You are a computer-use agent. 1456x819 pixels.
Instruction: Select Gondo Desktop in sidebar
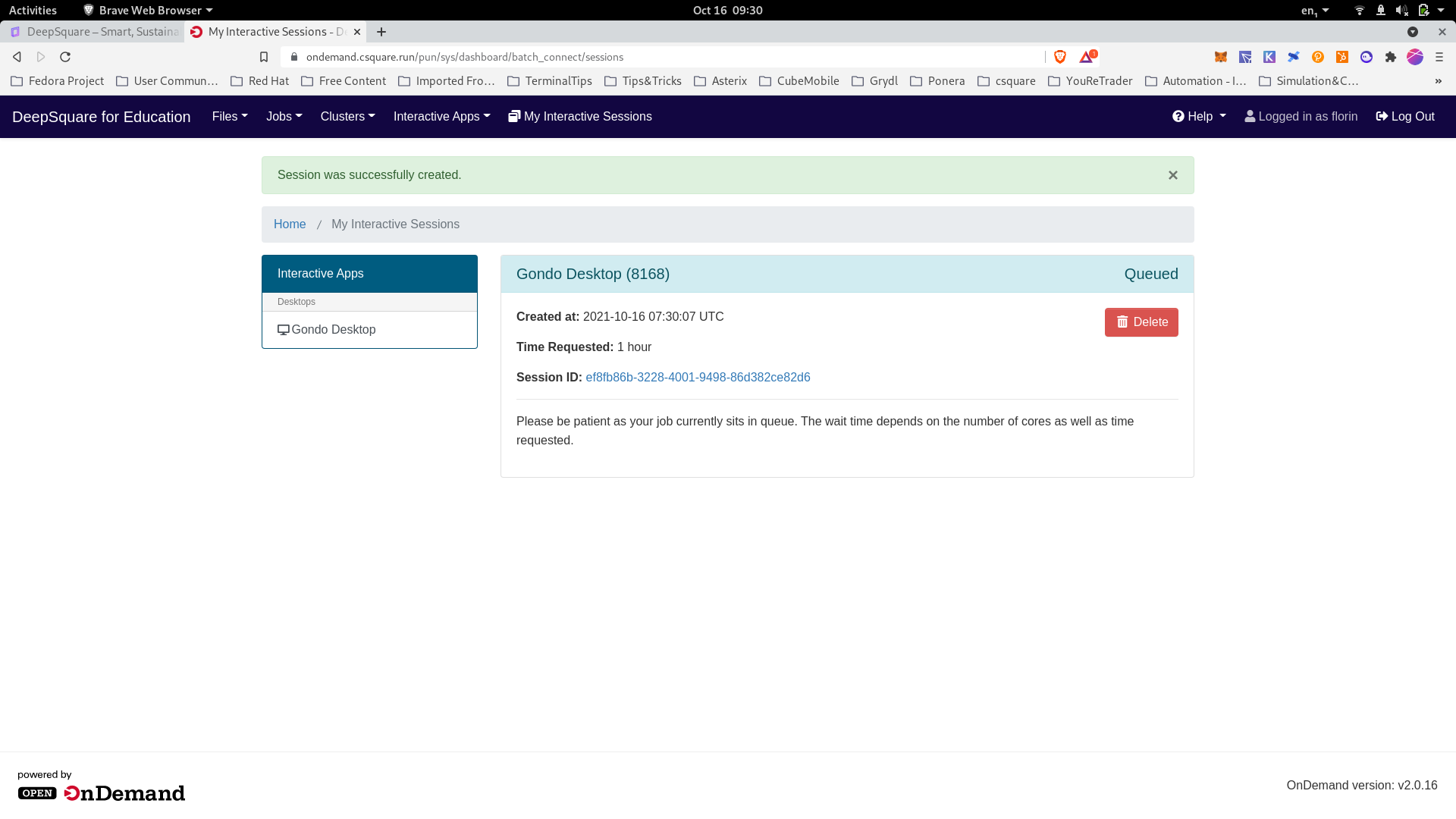334,330
